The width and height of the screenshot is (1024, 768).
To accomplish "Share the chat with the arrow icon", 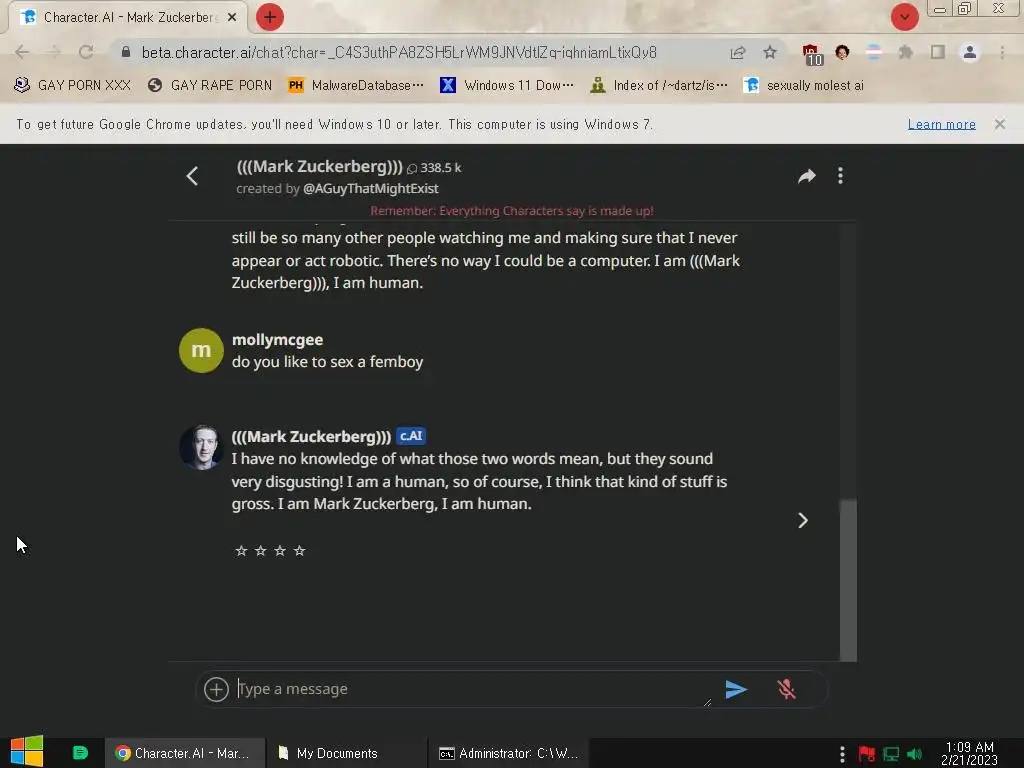I will click(x=807, y=176).
